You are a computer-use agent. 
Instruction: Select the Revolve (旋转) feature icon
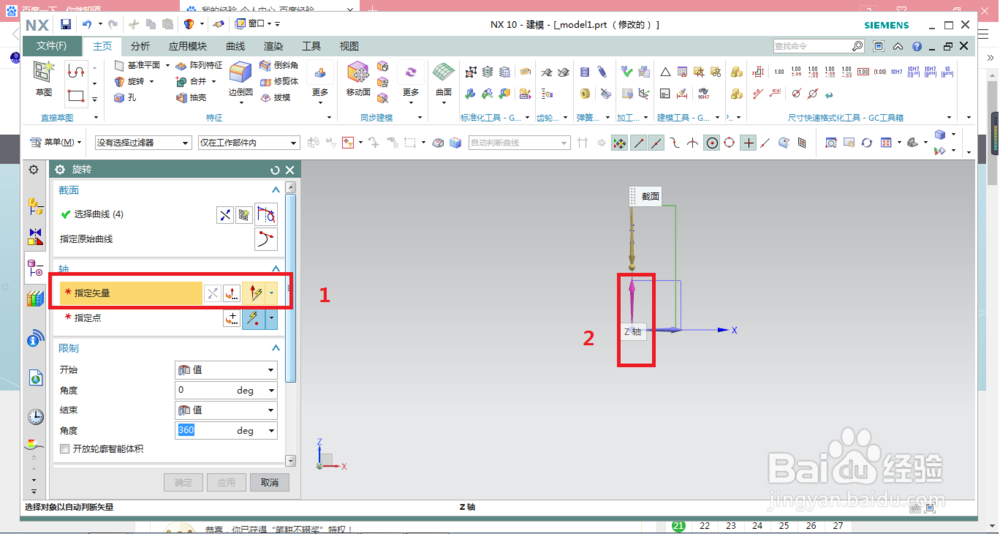(x=119, y=82)
